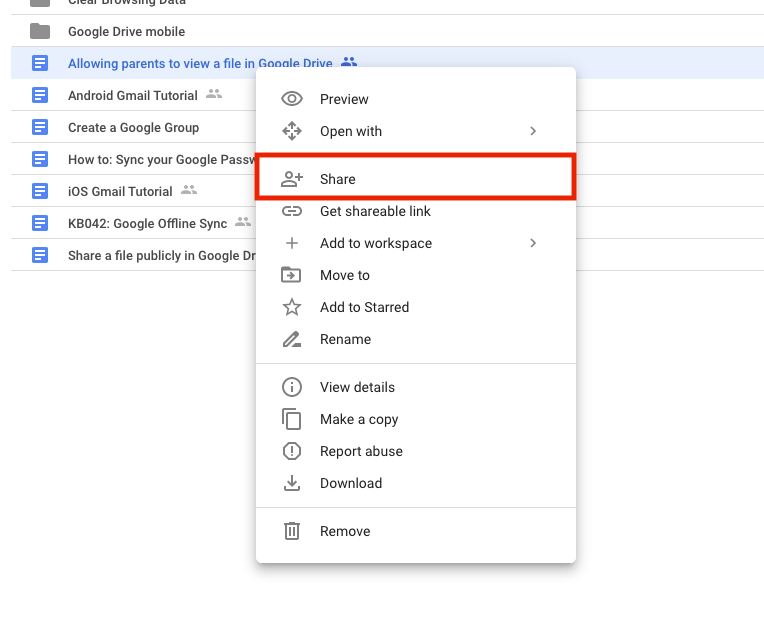Click the doc icon for Android Gmail Tutorial
The width and height of the screenshot is (764, 626).
point(40,95)
